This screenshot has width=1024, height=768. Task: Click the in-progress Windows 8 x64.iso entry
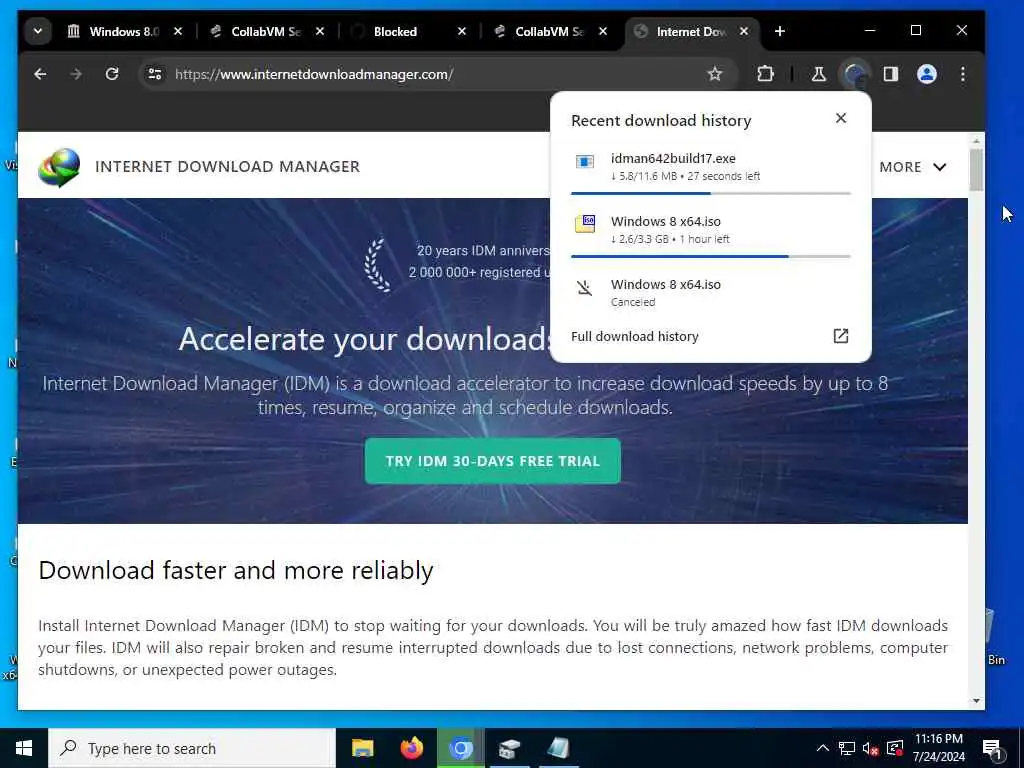tap(711, 230)
